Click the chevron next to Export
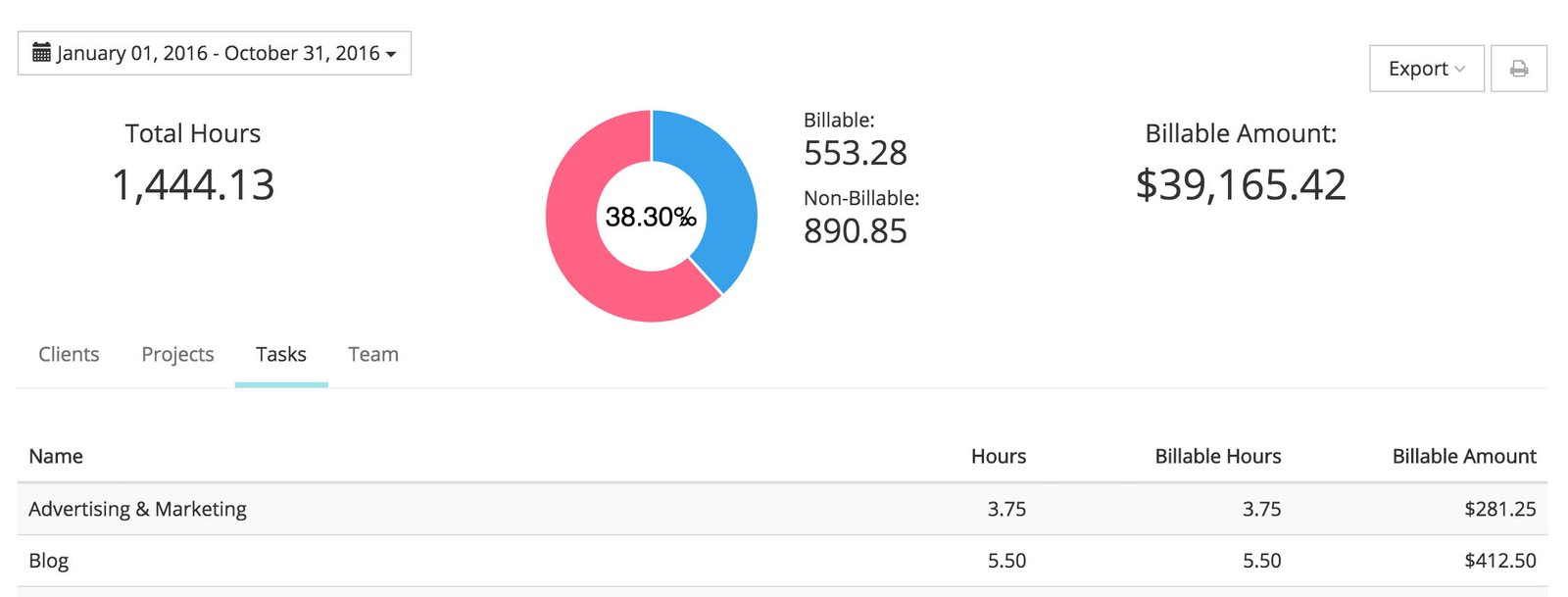The image size is (1568, 597). 1461,70
